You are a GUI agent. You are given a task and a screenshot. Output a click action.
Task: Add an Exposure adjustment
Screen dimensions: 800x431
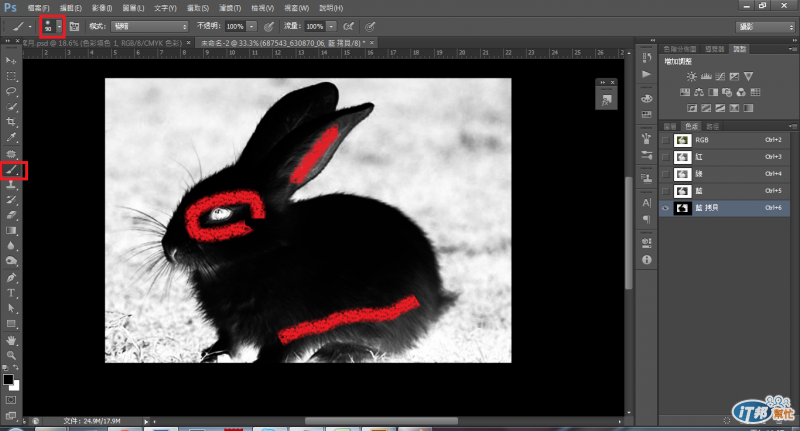734,77
